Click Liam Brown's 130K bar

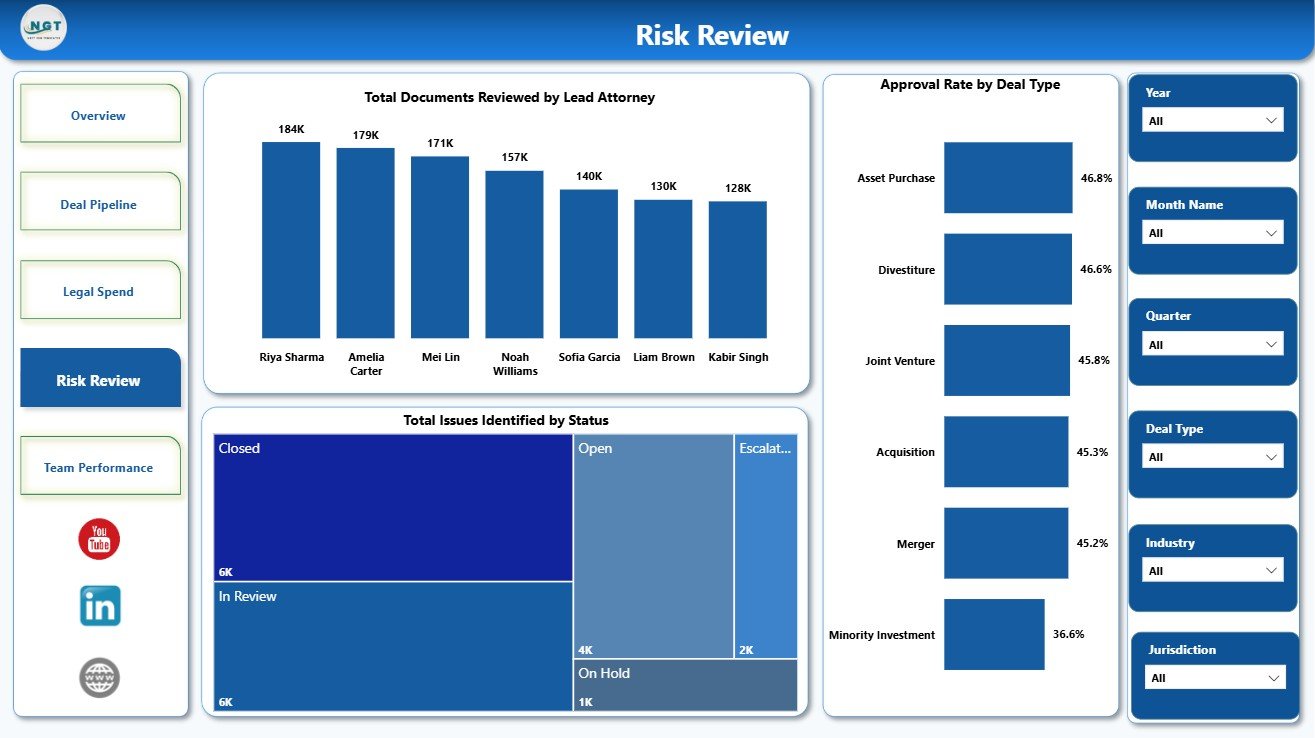(663, 269)
